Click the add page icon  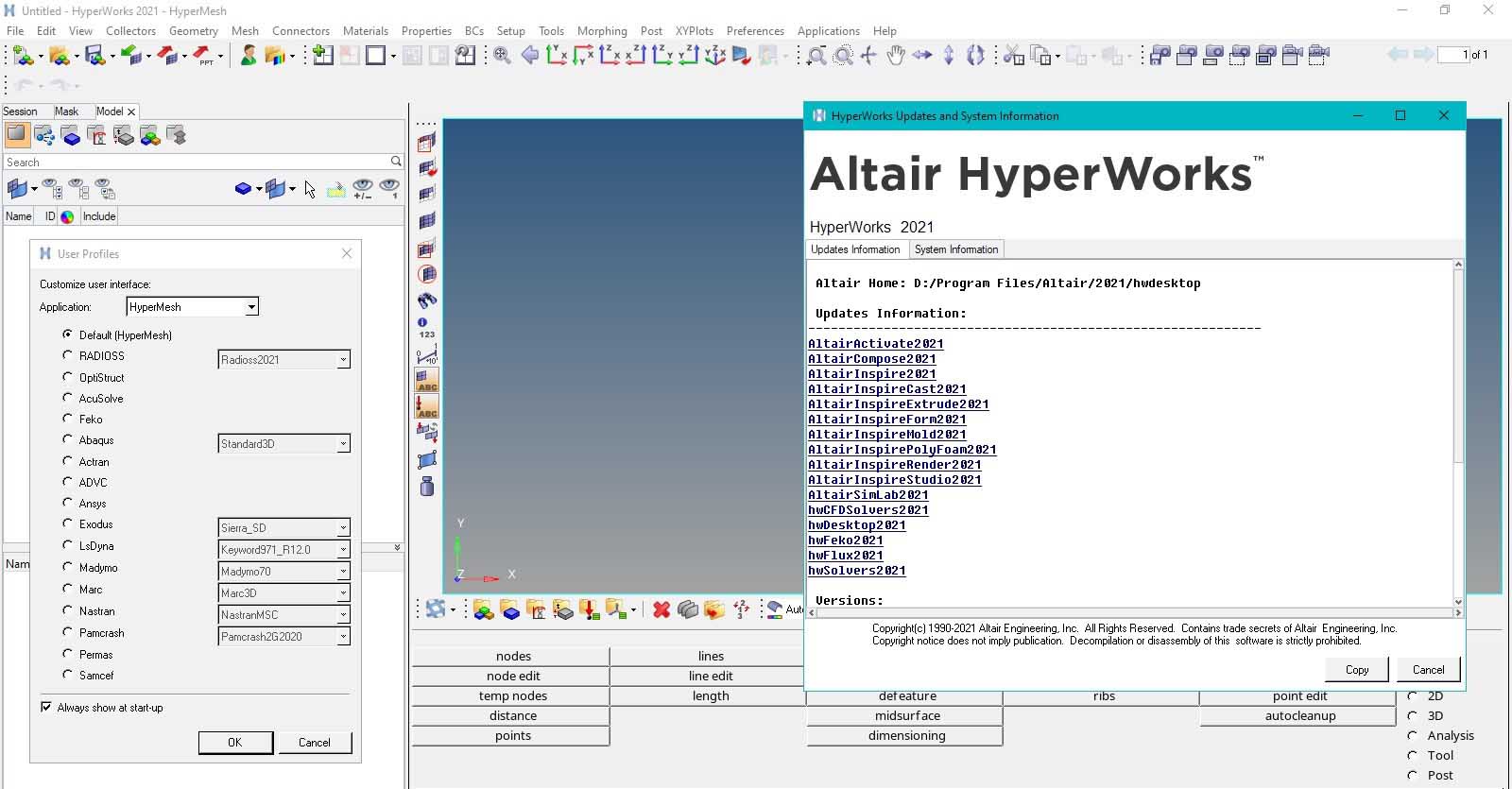coord(322,56)
